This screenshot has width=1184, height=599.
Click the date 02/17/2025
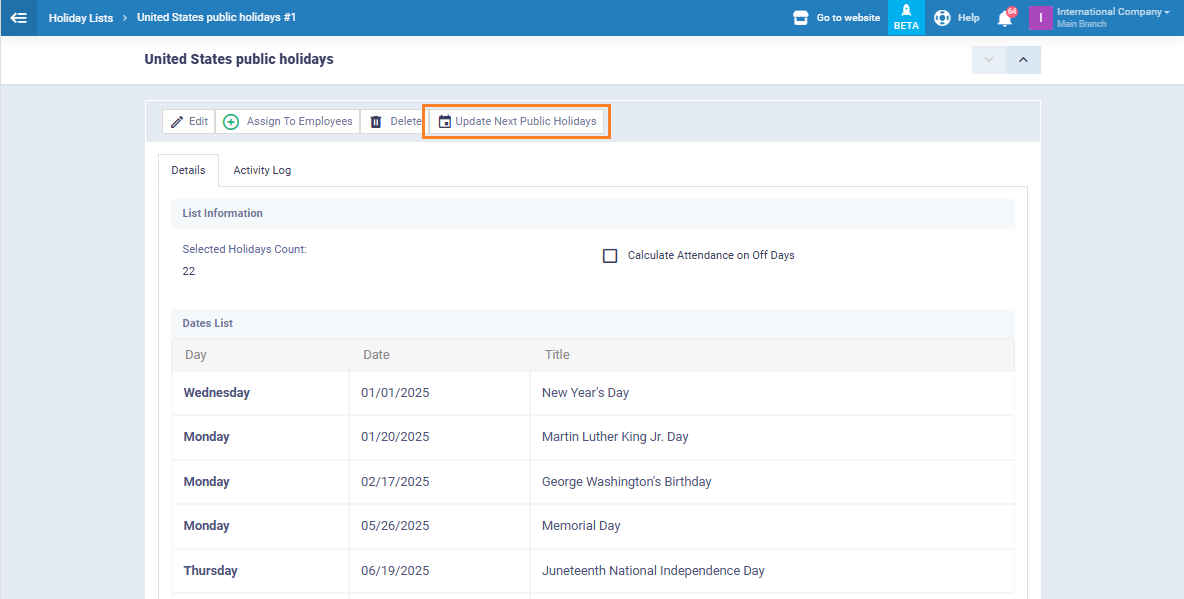click(x=395, y=481)
